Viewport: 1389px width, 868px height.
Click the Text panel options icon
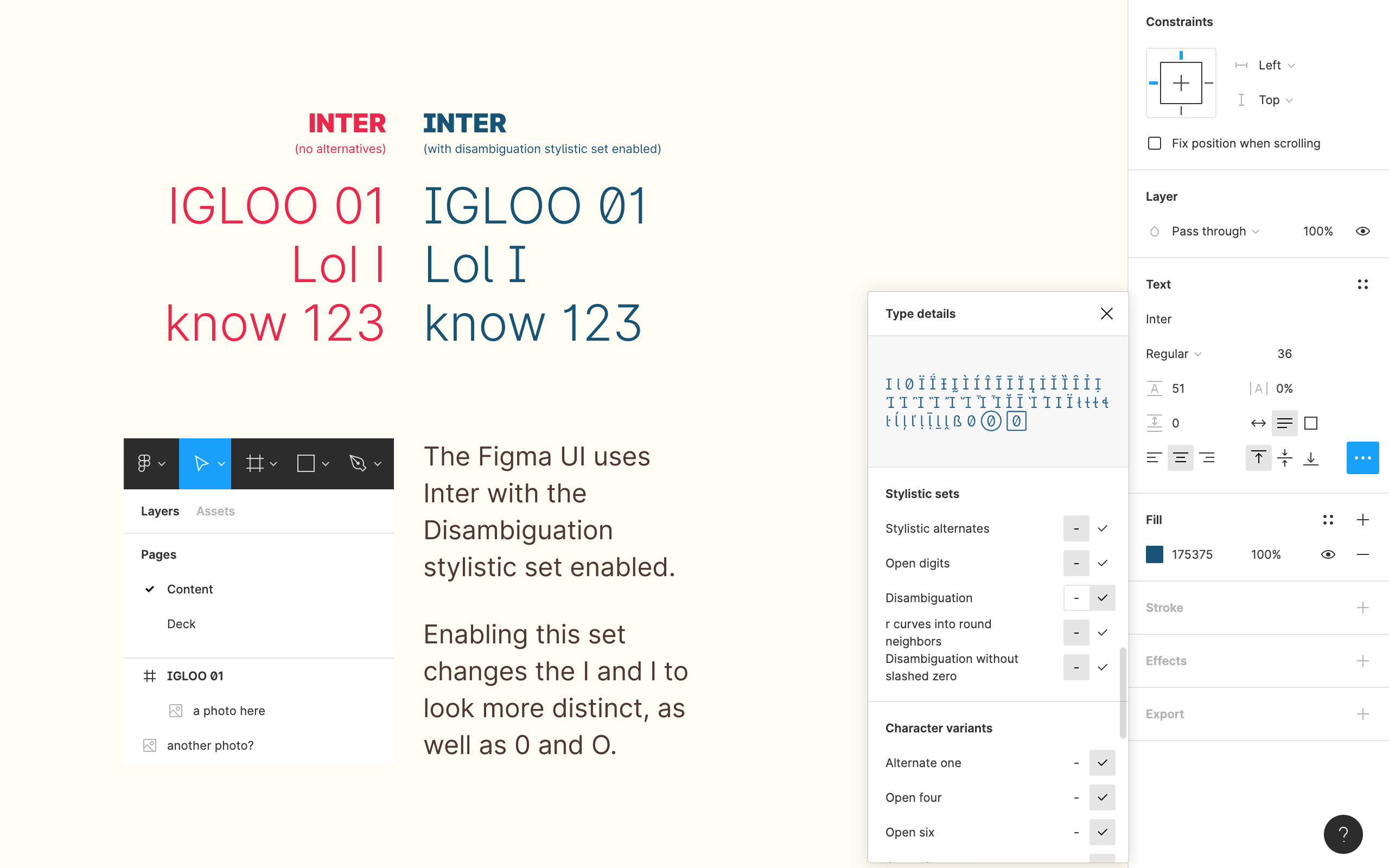click(x=1363, y=284)
